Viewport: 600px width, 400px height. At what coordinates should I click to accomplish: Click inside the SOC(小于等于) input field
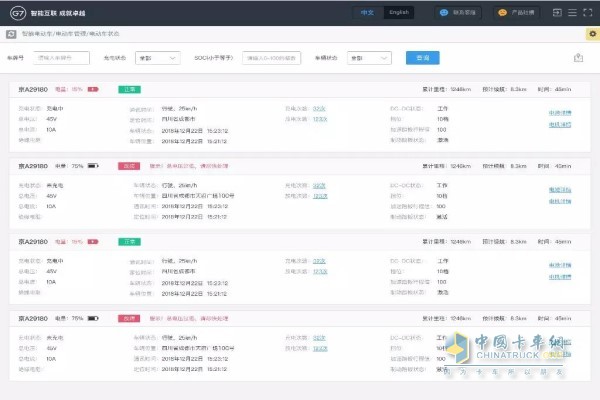[272, 58]
